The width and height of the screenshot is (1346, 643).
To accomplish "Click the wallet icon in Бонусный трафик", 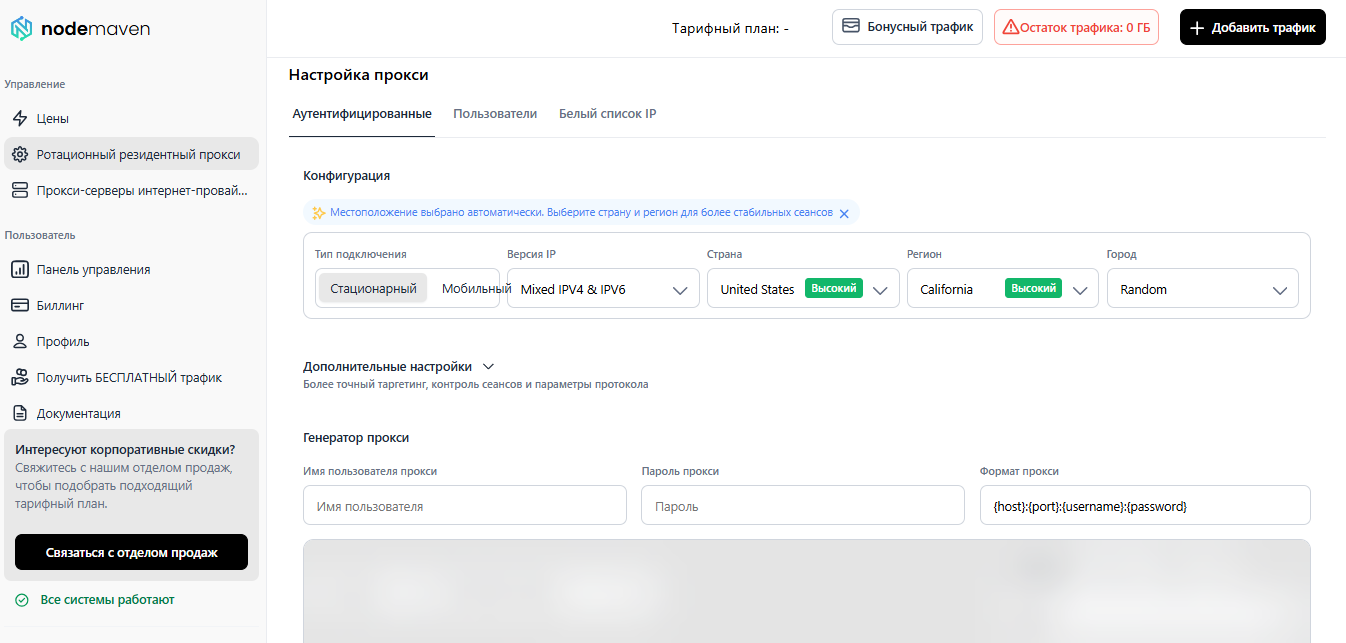I will pyautogui.click(x=851, y=26).
